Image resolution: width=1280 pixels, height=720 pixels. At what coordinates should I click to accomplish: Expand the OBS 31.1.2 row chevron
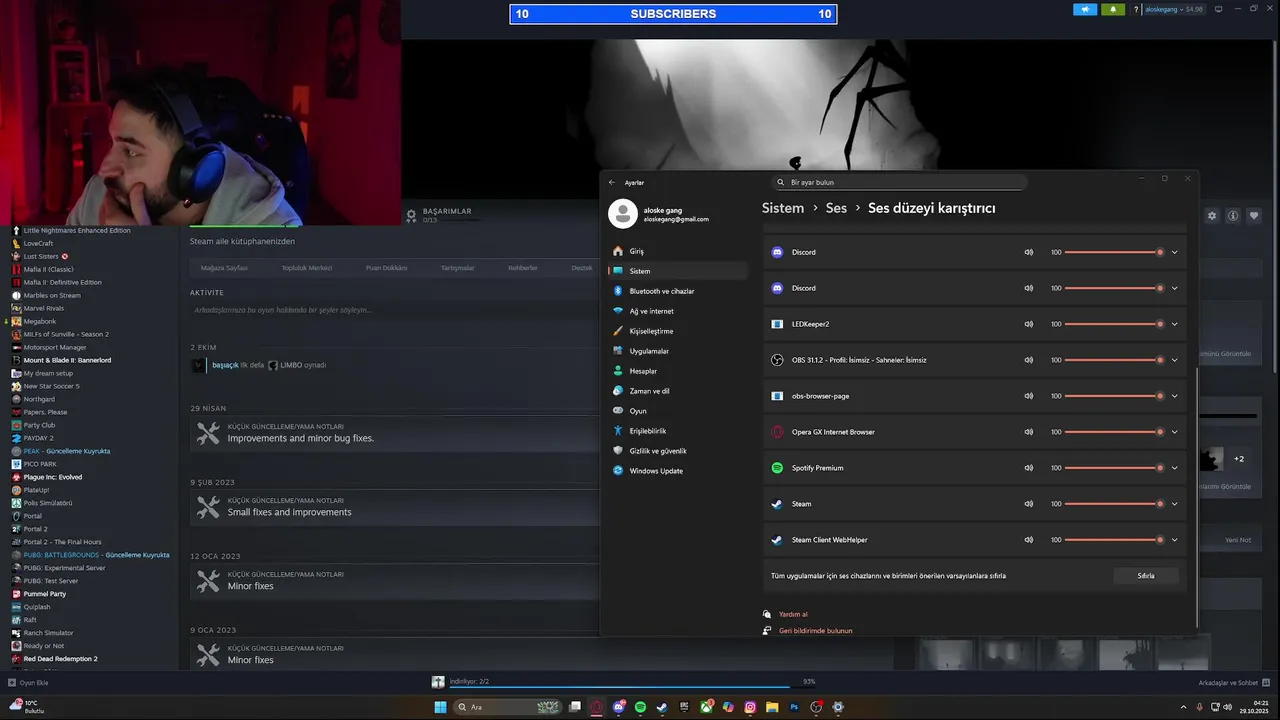tap(1174, 360)
